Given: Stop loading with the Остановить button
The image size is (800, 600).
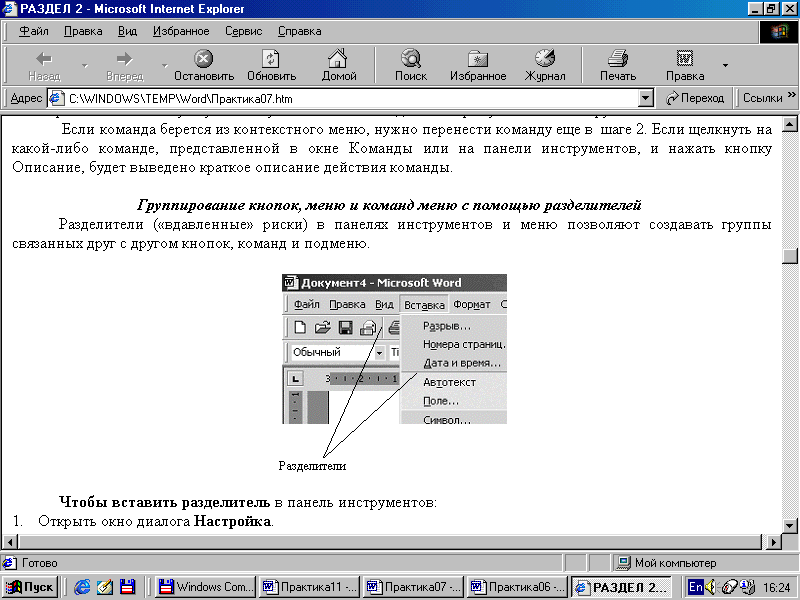Looking at the screenshot, I should [204, 65].
